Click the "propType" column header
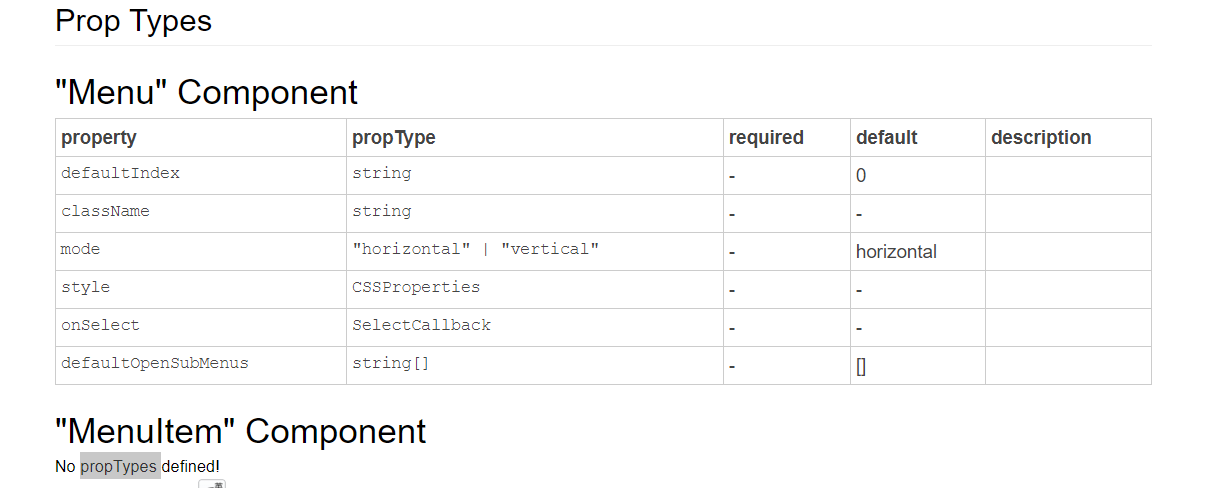Screen dimensions: 1208x488 coord(535,138)
